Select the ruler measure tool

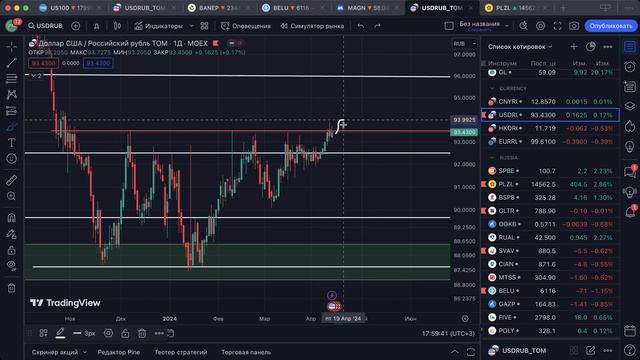tap(11, 180)
